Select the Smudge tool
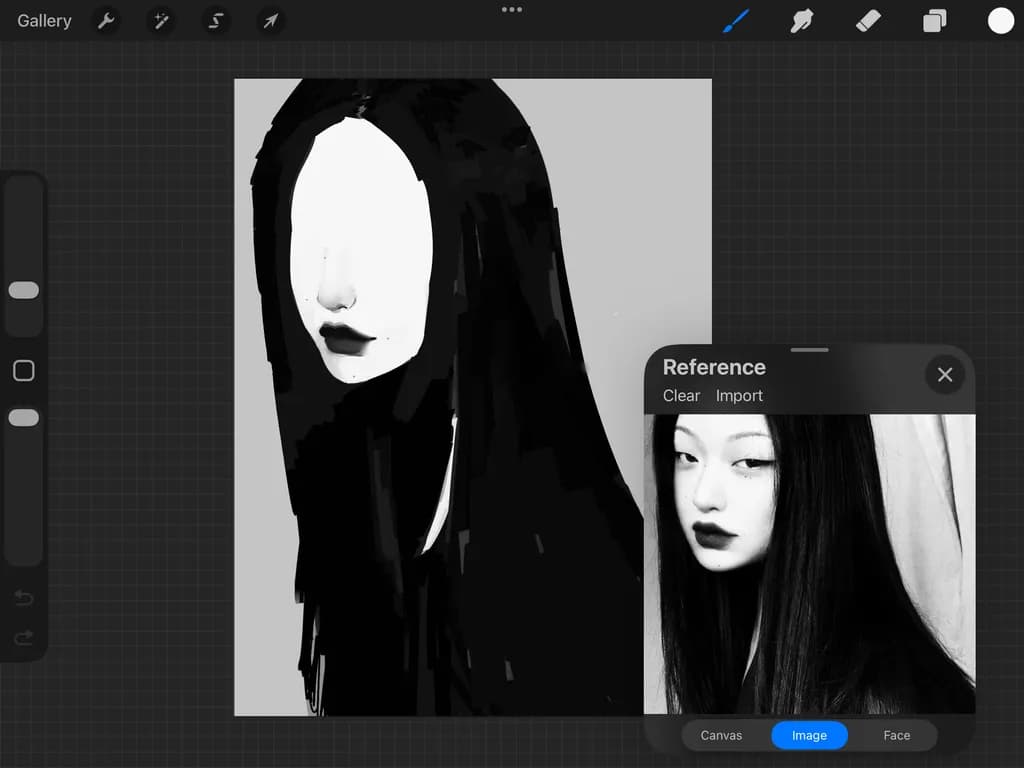Viewport: 1024px width, 768px height. coord(802,21)
